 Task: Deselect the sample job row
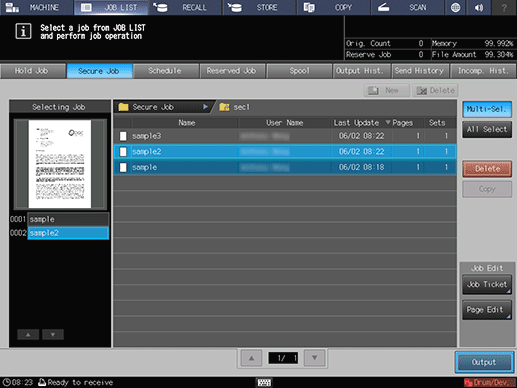coord(285,167)
